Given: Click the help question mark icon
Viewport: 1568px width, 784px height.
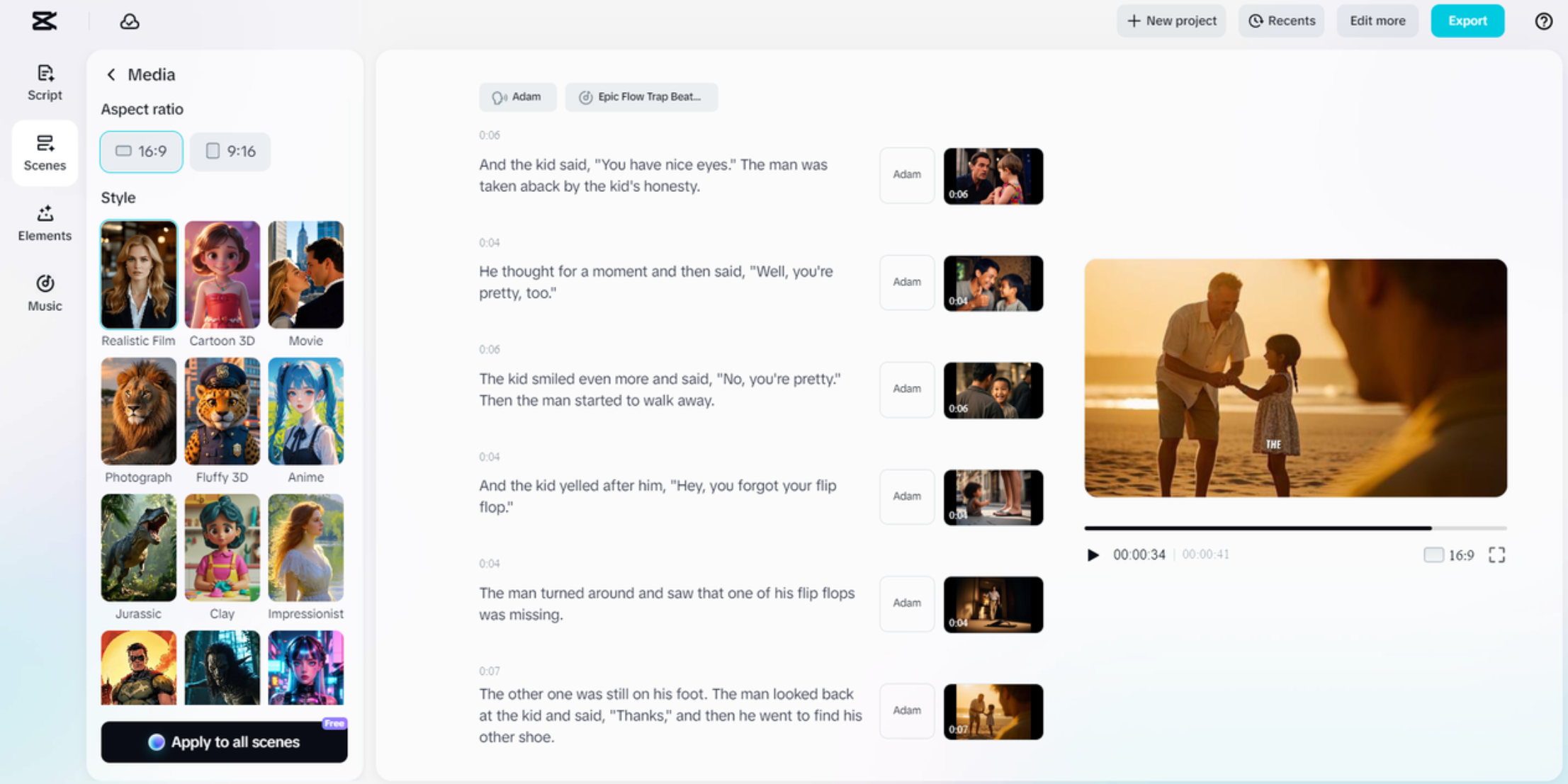Looking at the screenshot, I should [1543, 21].
